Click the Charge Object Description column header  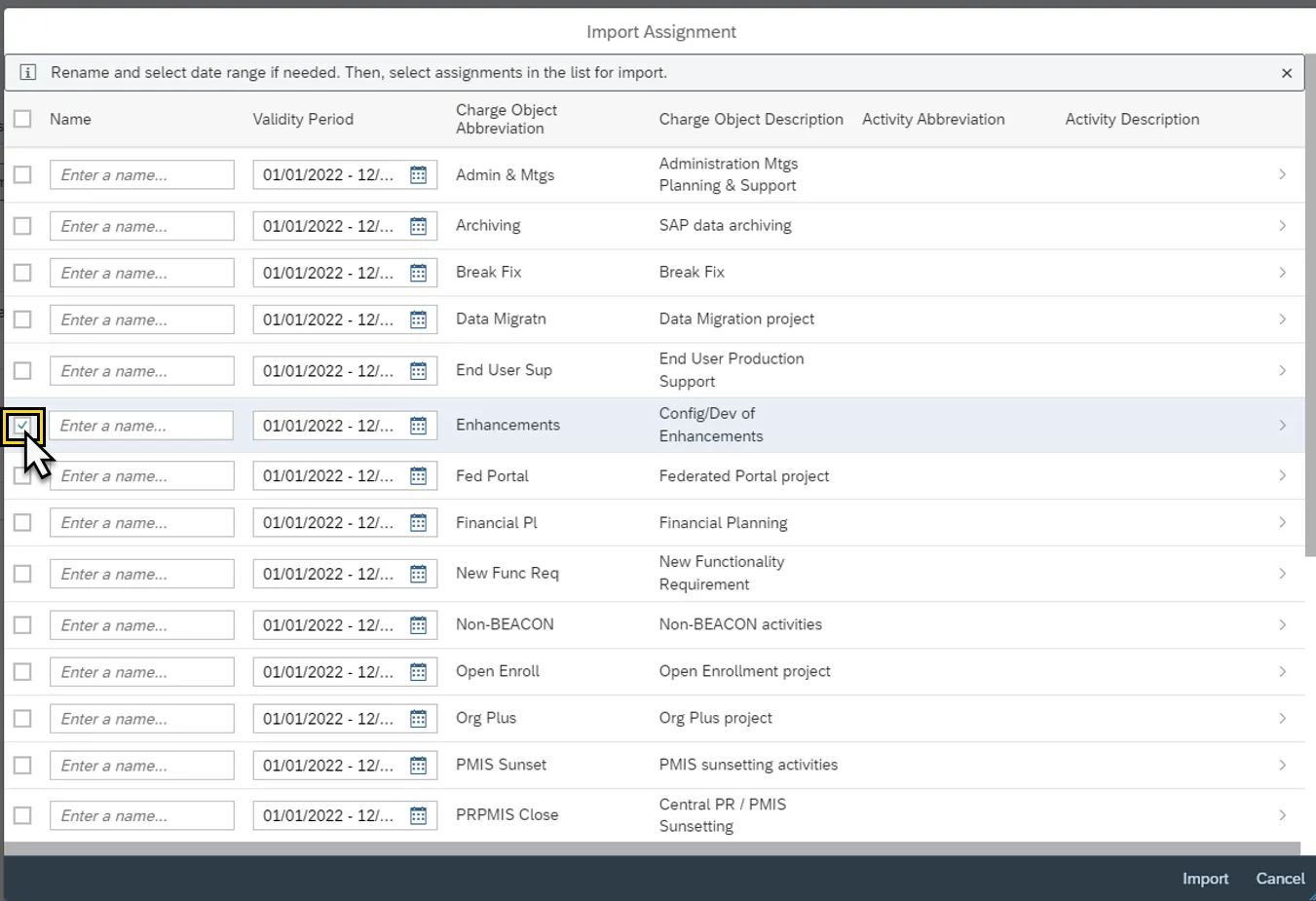click(x=750, y=119)
